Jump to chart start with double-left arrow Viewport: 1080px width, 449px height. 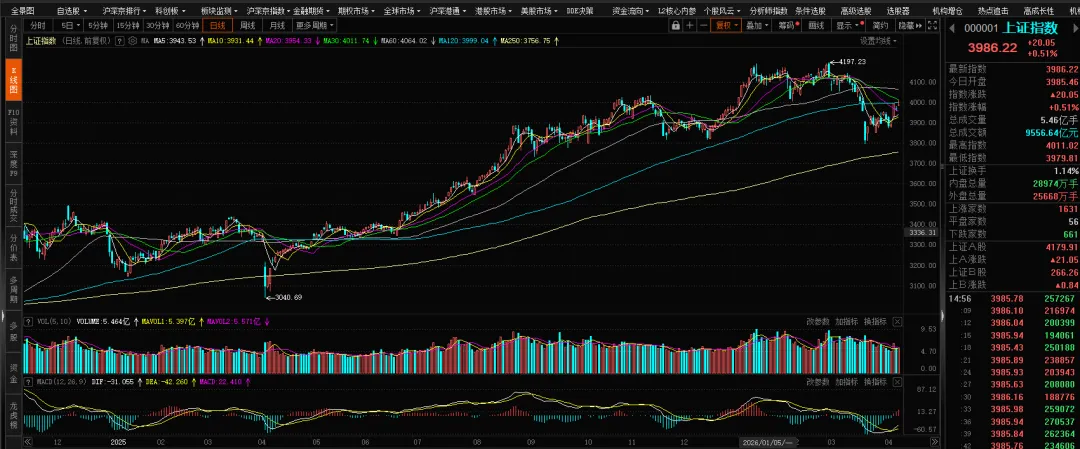point(28,441)
